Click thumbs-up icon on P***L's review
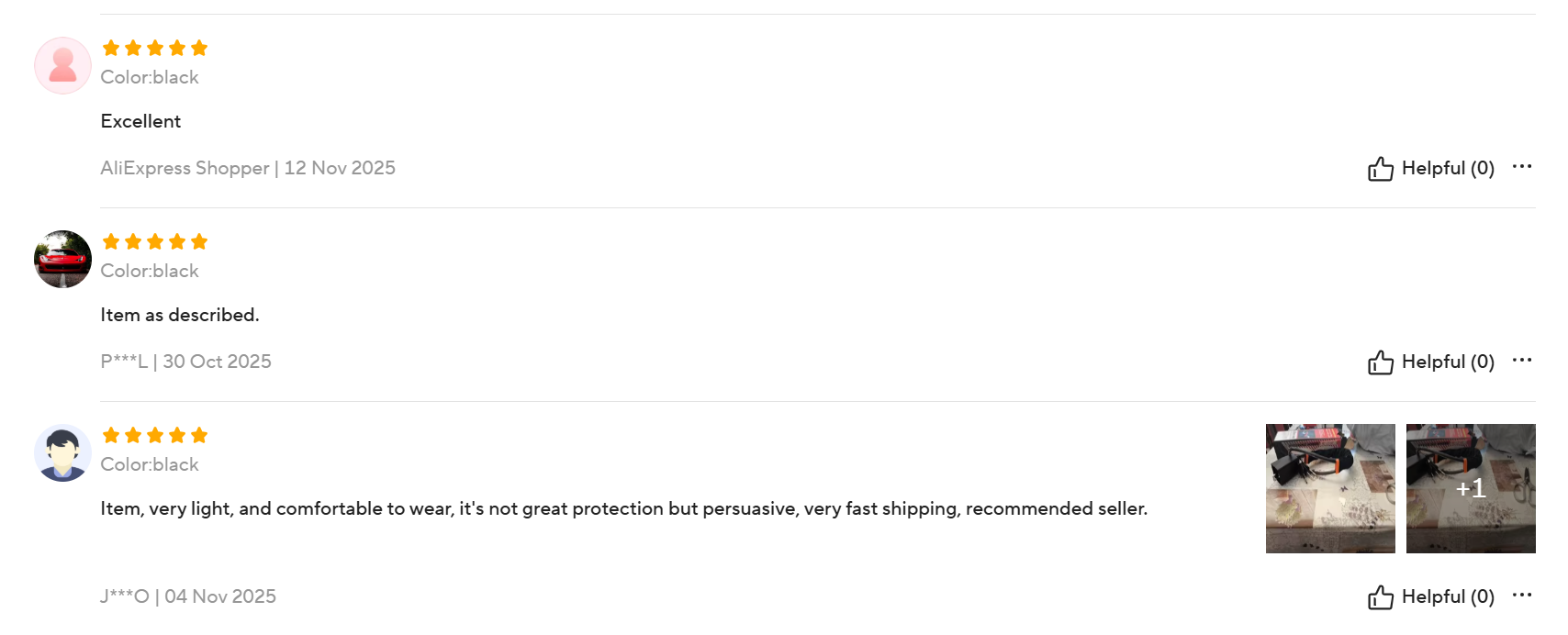 click(x=1380, y=362)
